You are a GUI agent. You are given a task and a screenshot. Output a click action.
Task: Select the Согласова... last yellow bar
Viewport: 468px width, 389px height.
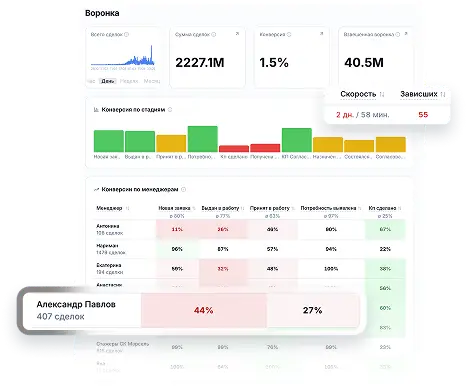391,144
